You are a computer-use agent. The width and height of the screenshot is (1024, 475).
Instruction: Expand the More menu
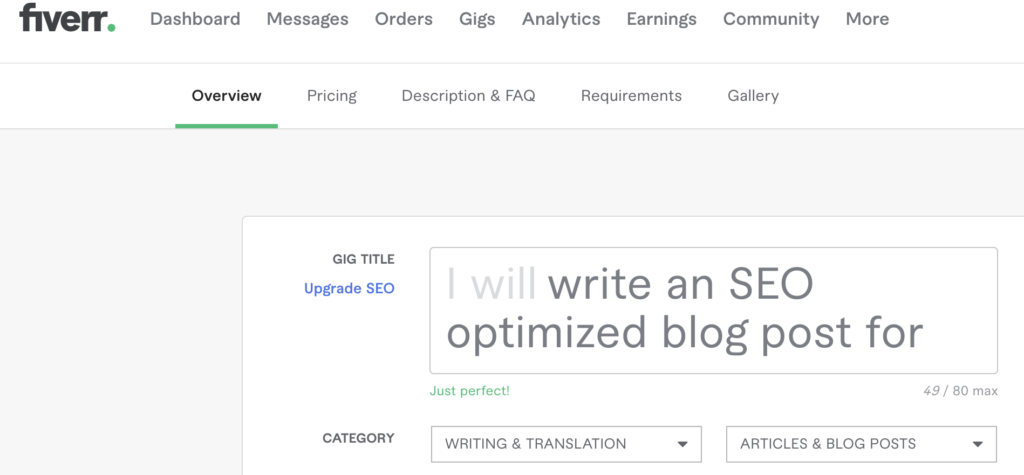click(x=867, y=19)
